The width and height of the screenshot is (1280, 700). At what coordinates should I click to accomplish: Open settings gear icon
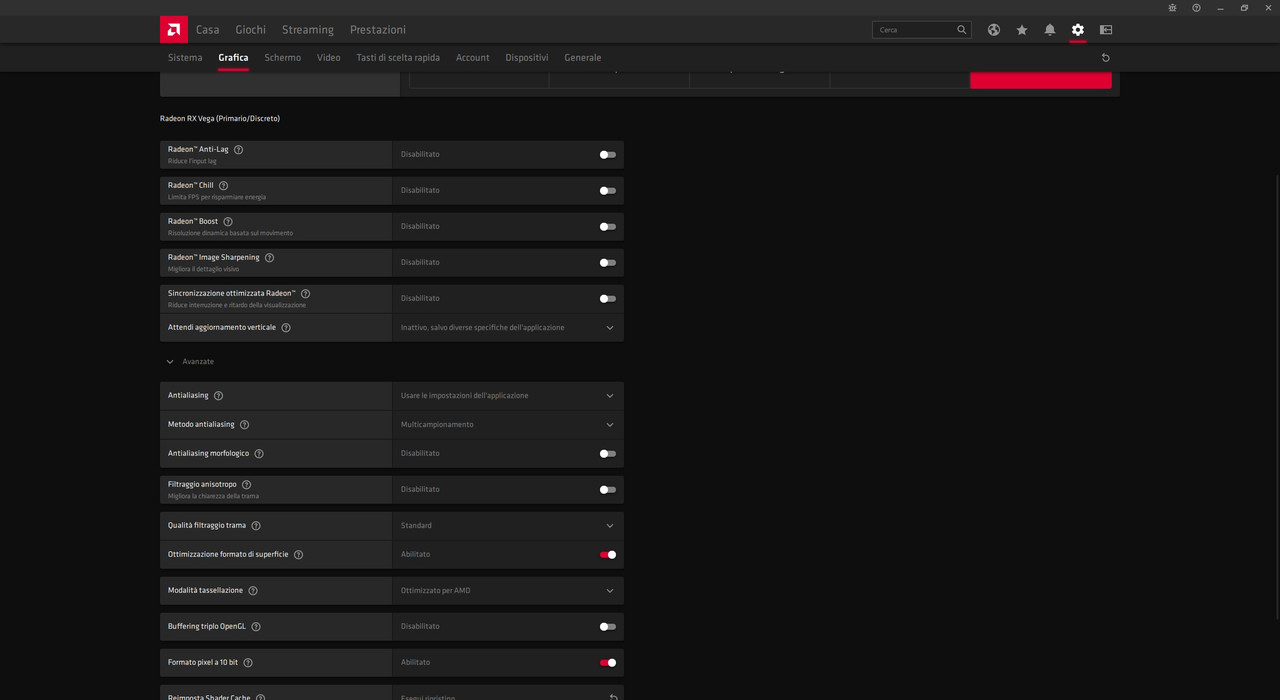1078,30
